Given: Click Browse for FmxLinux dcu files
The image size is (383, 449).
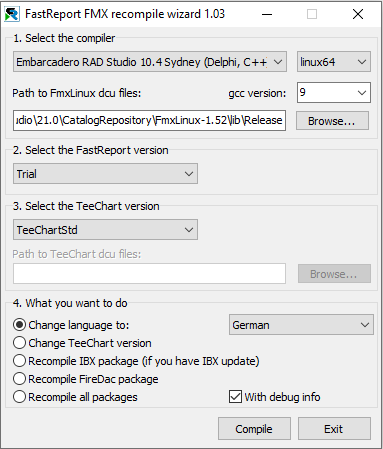Looking at the screenshot, I should pyautogui.click(x=332, y=121).
